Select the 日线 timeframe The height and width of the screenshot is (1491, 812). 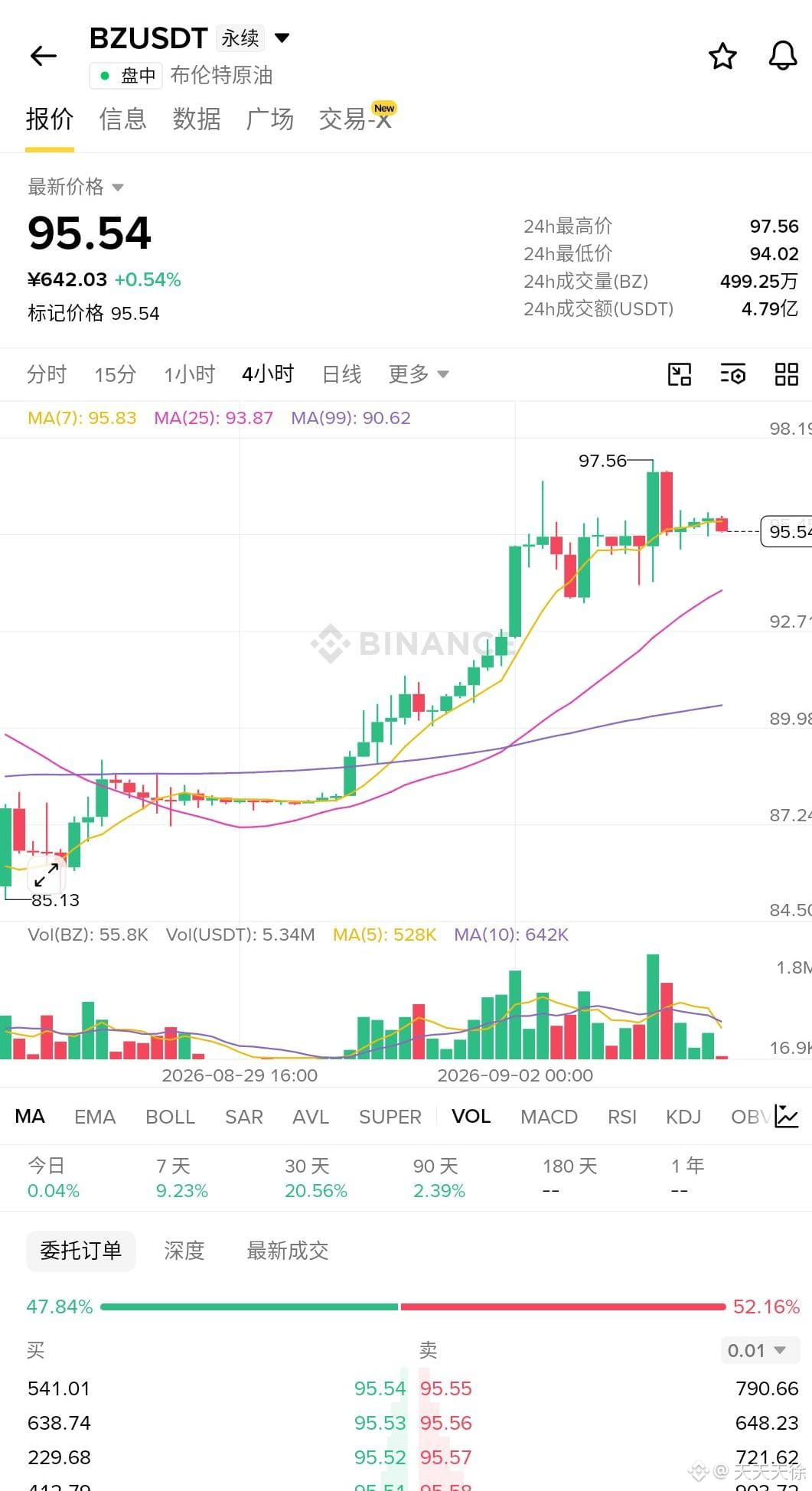pyautogui.click(x=341, y=374)
